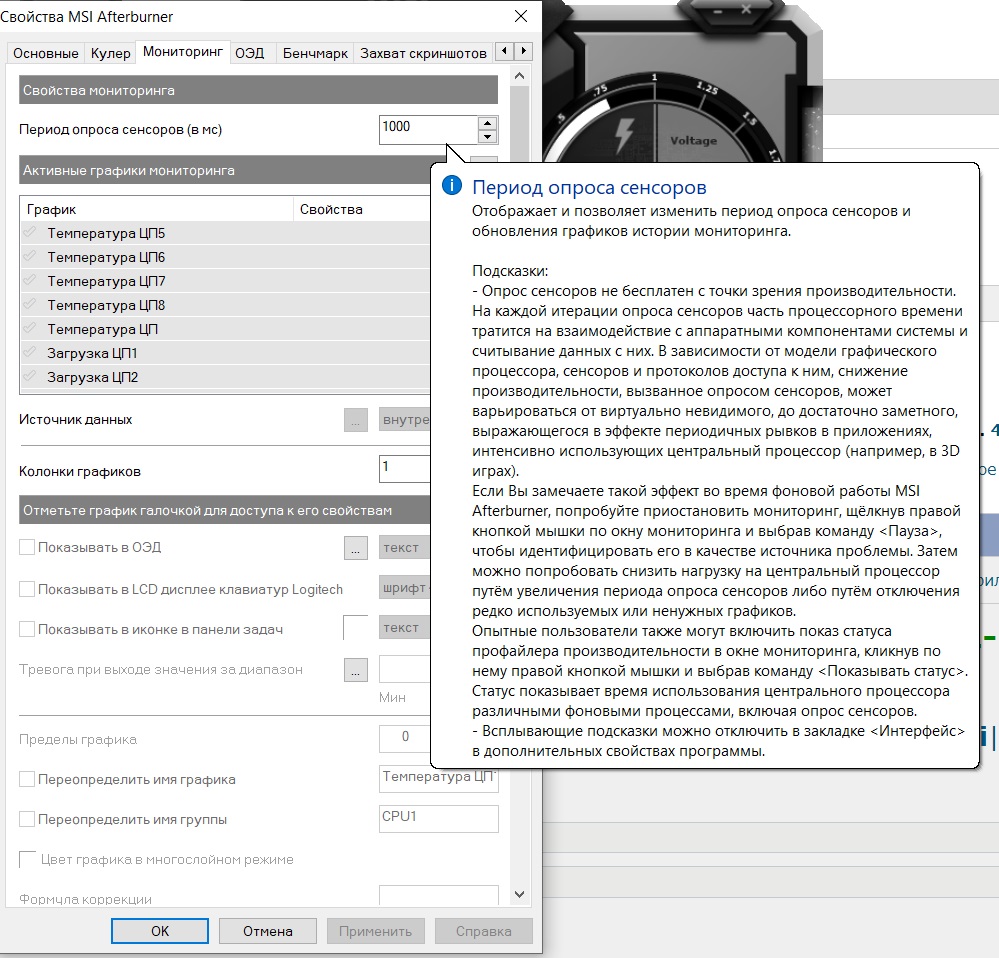
Task: Click the Применить button
Action: (375, 931)
